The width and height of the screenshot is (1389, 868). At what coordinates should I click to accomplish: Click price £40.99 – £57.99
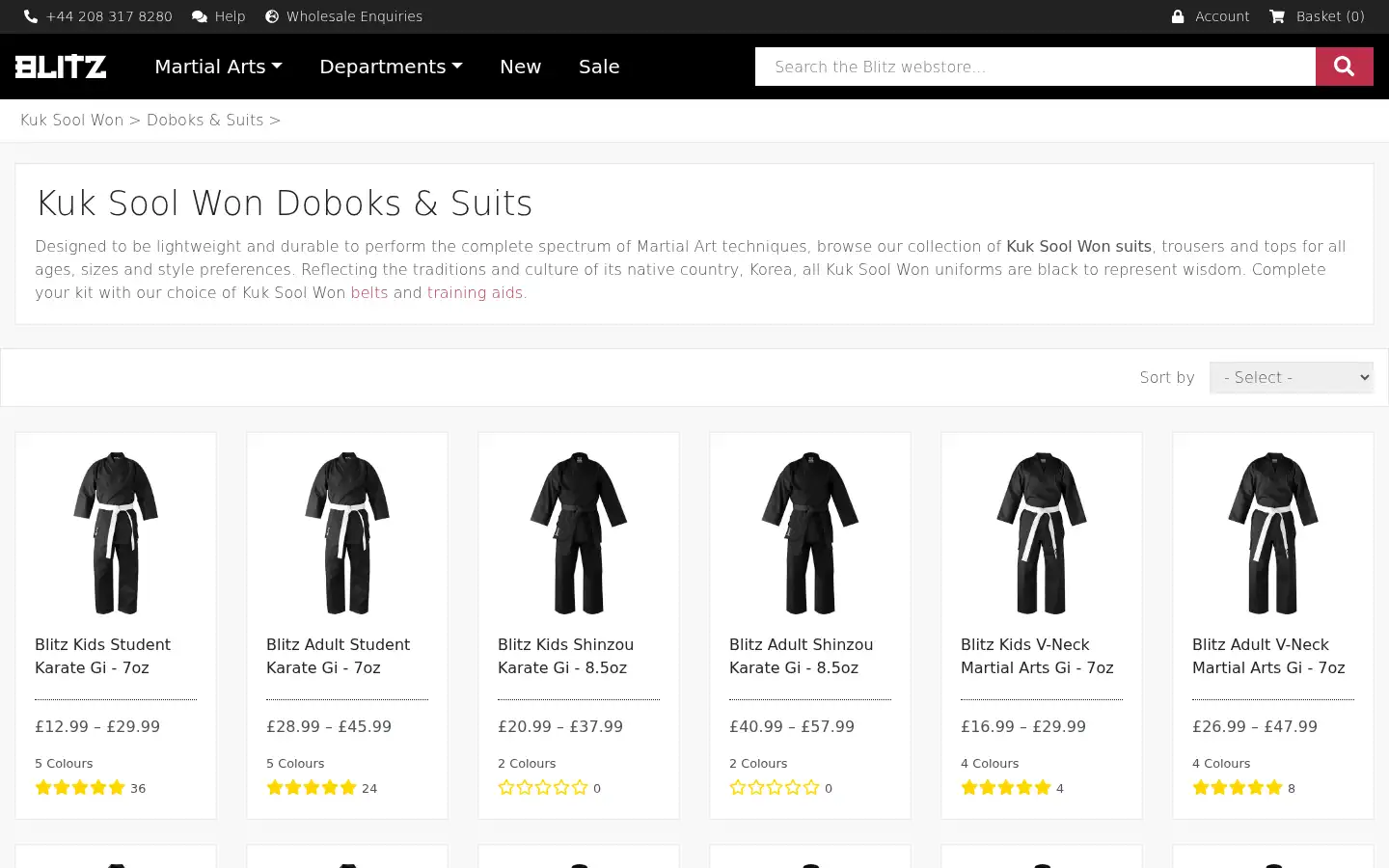click(792, 727)
